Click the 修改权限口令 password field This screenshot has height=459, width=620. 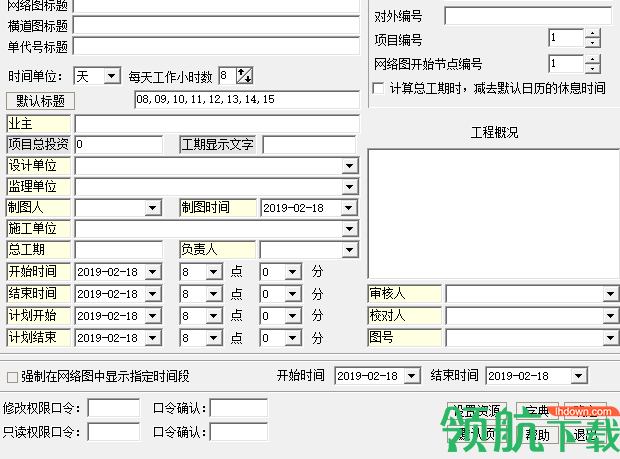pos(113,408)
